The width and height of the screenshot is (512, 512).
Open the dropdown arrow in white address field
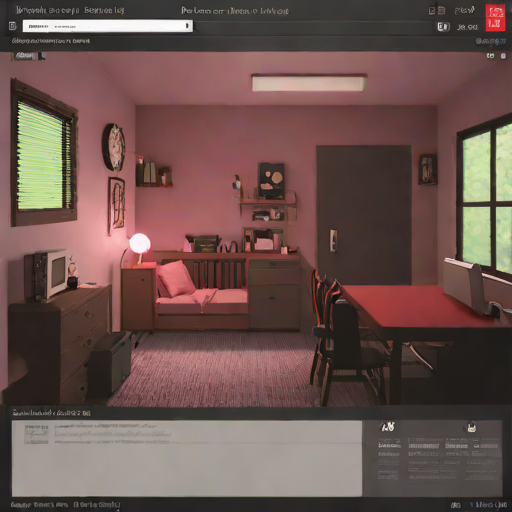pyautogui.click(x=187, y=26)
